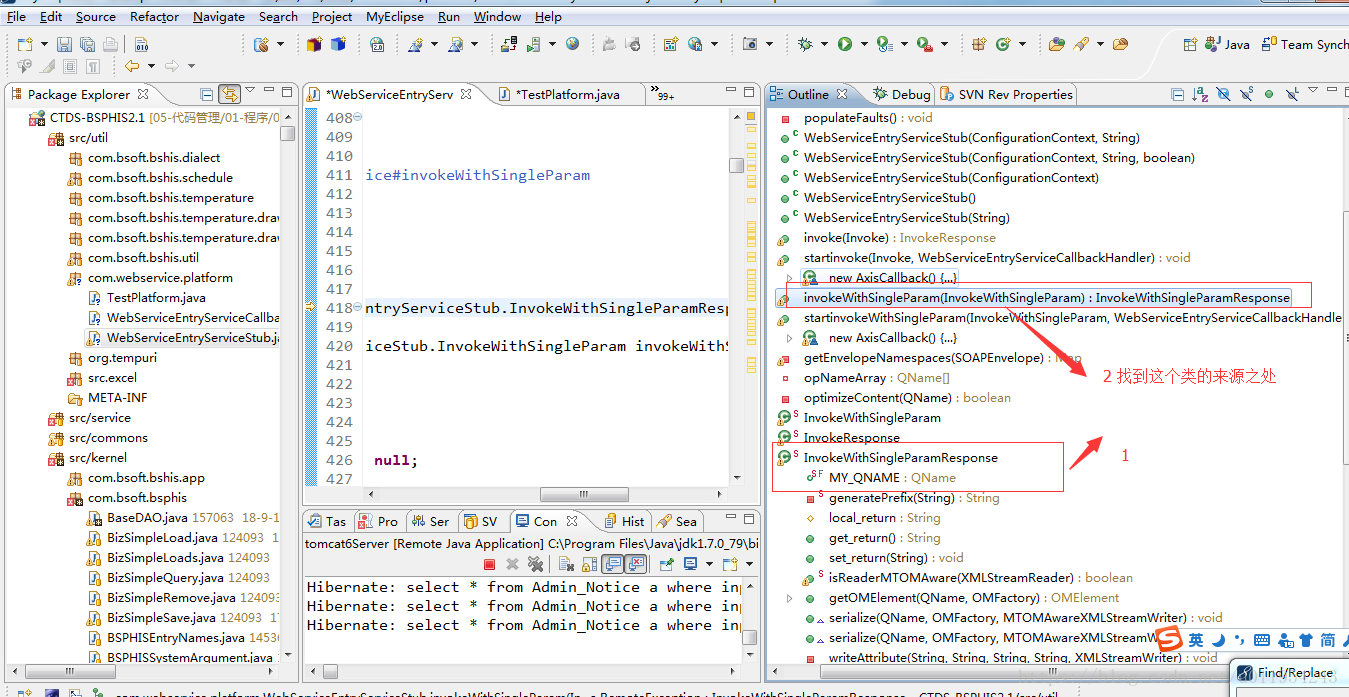
Task: Switch to the TestPlatform.java editor tab
Action: 572,94
